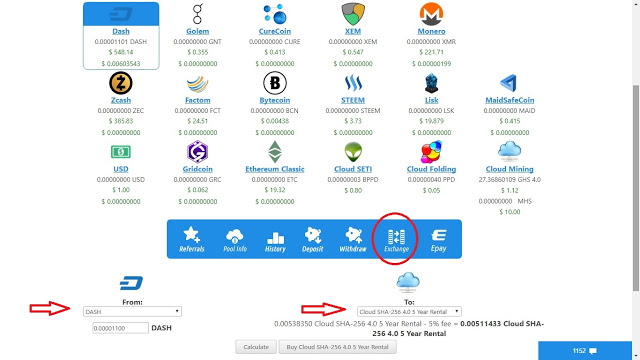Open the To Cloud SHA-256 rental dropdown

[x=409, y=311]
